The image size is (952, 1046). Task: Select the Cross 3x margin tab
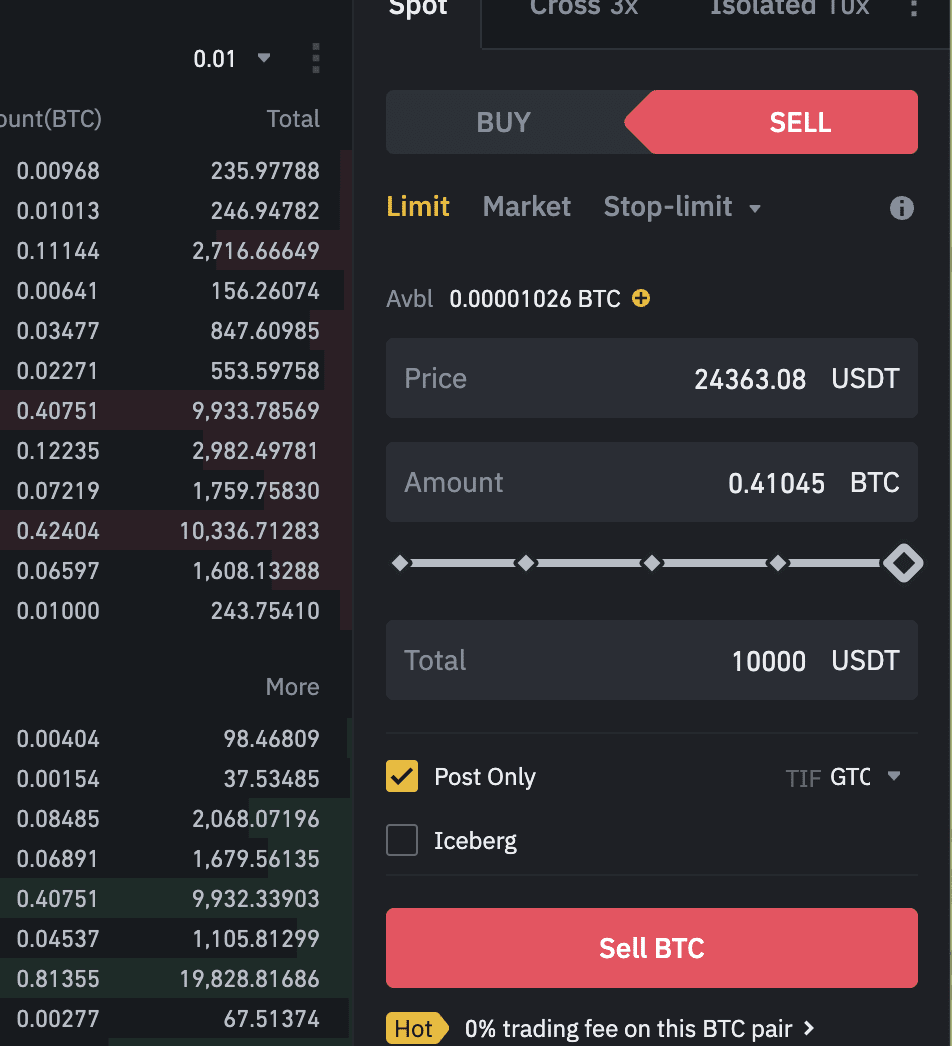coord(584,8)
